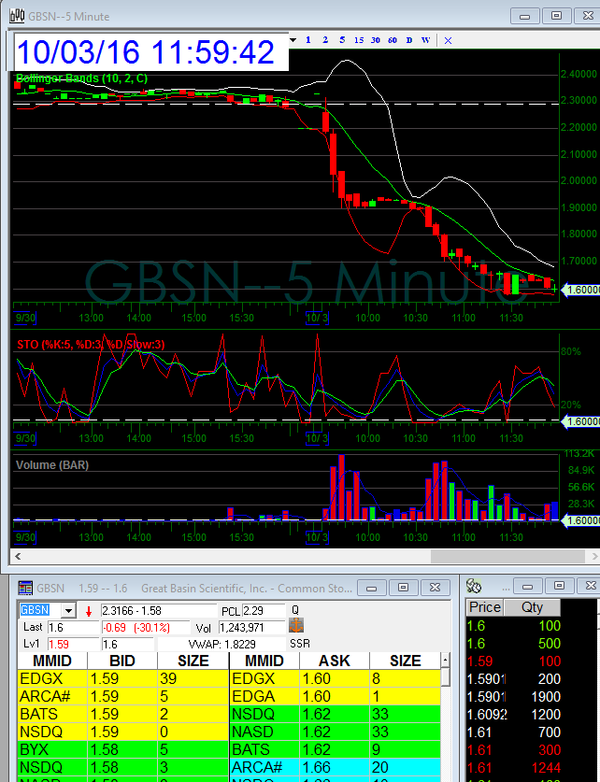Click the red down-arrow tick indicator
The height and width of the screenshot is (782, 600).
(x=88, y=610)
